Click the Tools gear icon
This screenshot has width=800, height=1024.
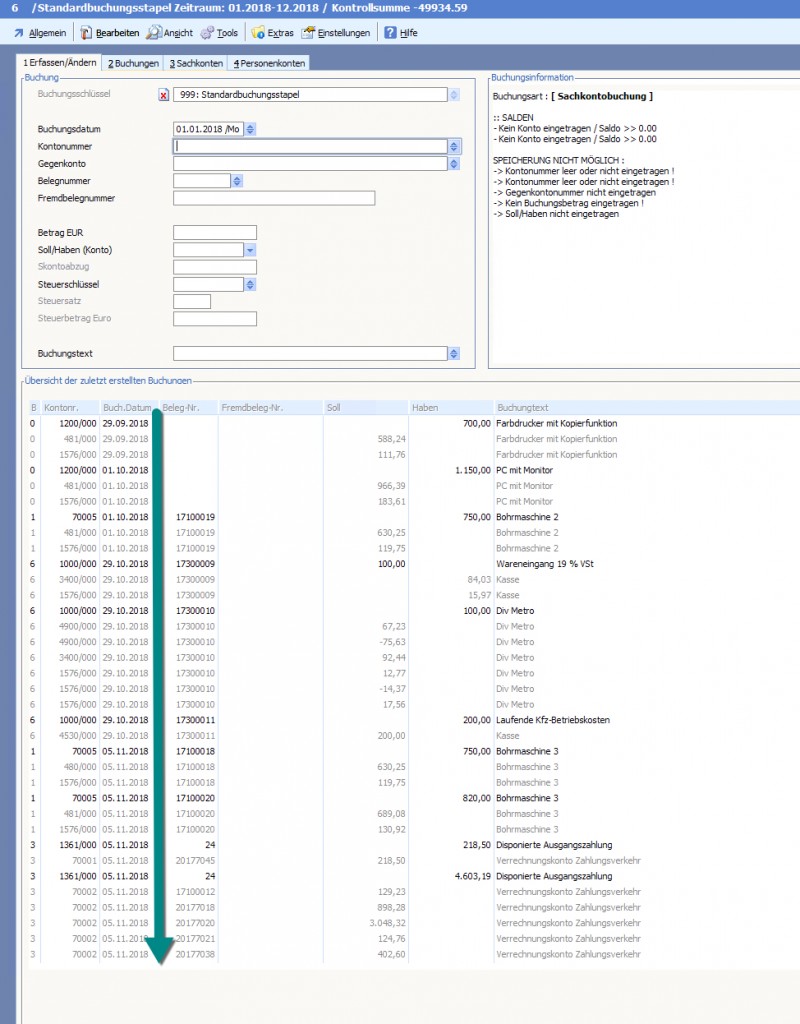point(207,33)
